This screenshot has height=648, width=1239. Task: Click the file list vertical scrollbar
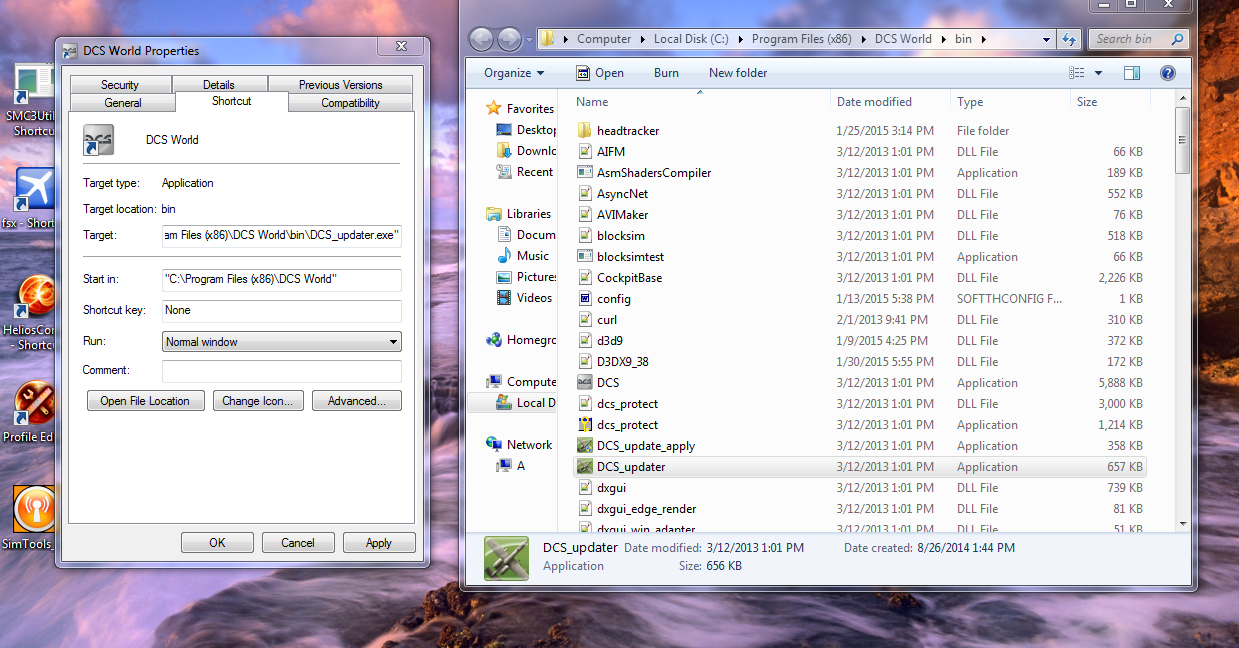[1183, 316]
